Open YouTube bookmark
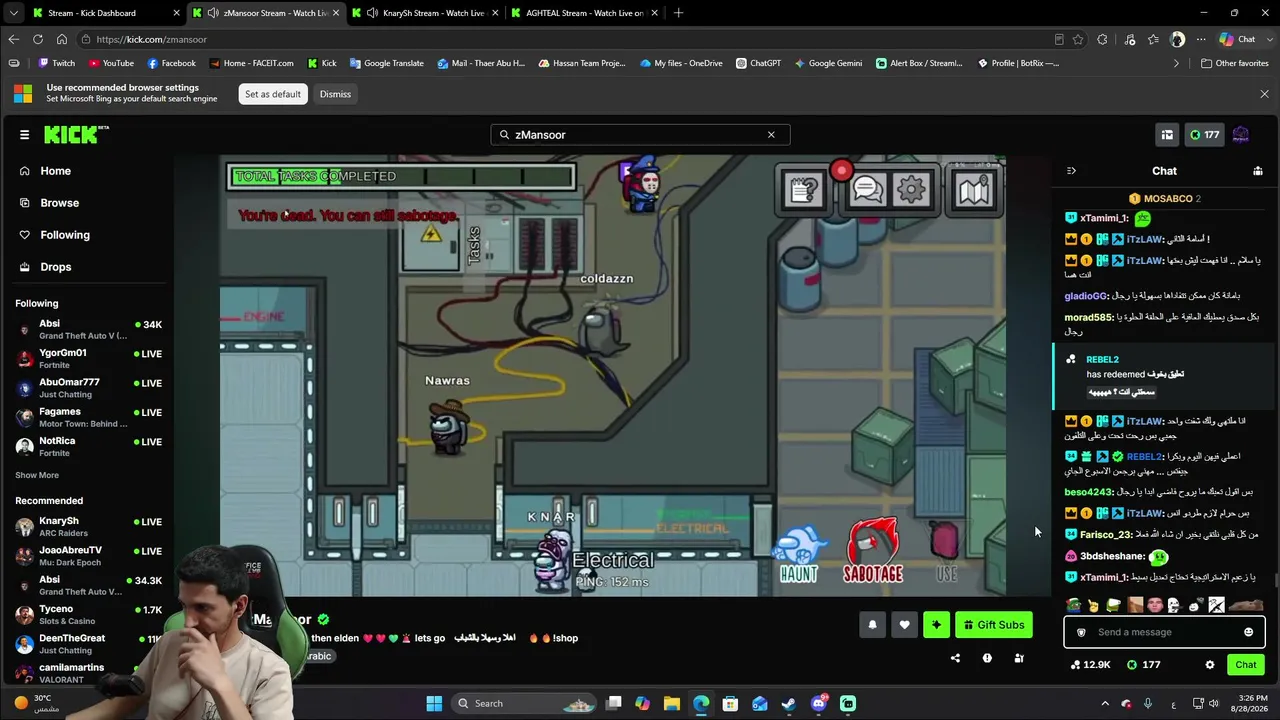The image size is (1280, 720). point(111,63)
